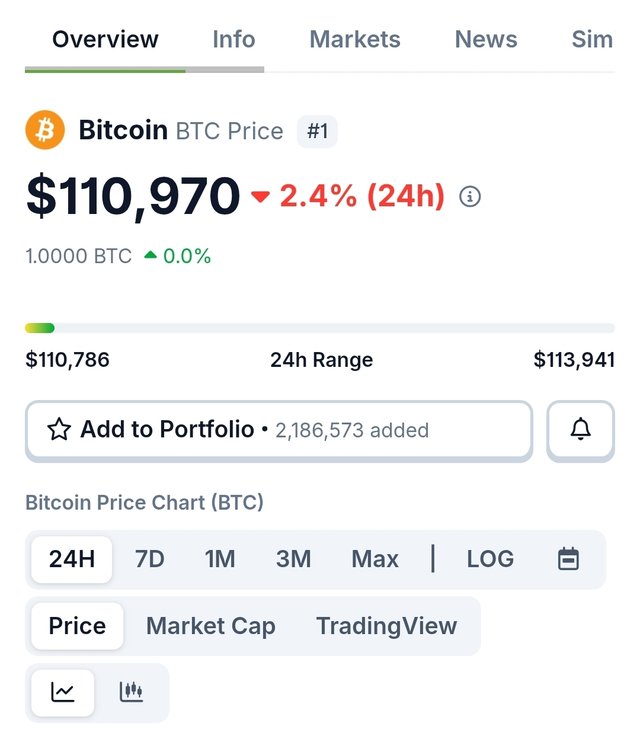
Task: Switch to line chart view icon
Action: pyautogui.click(x=63, y=692)
